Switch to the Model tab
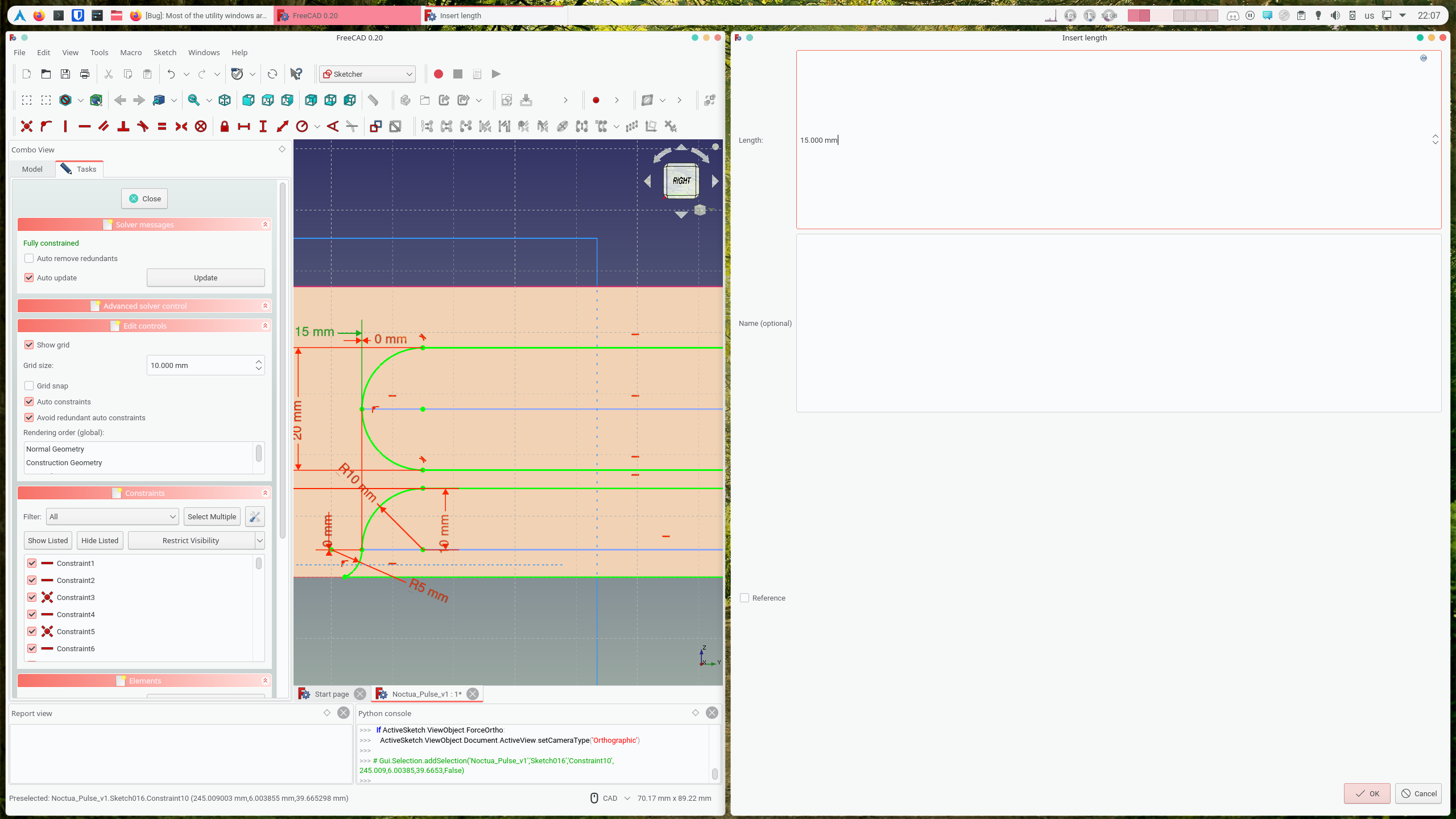 32,169
